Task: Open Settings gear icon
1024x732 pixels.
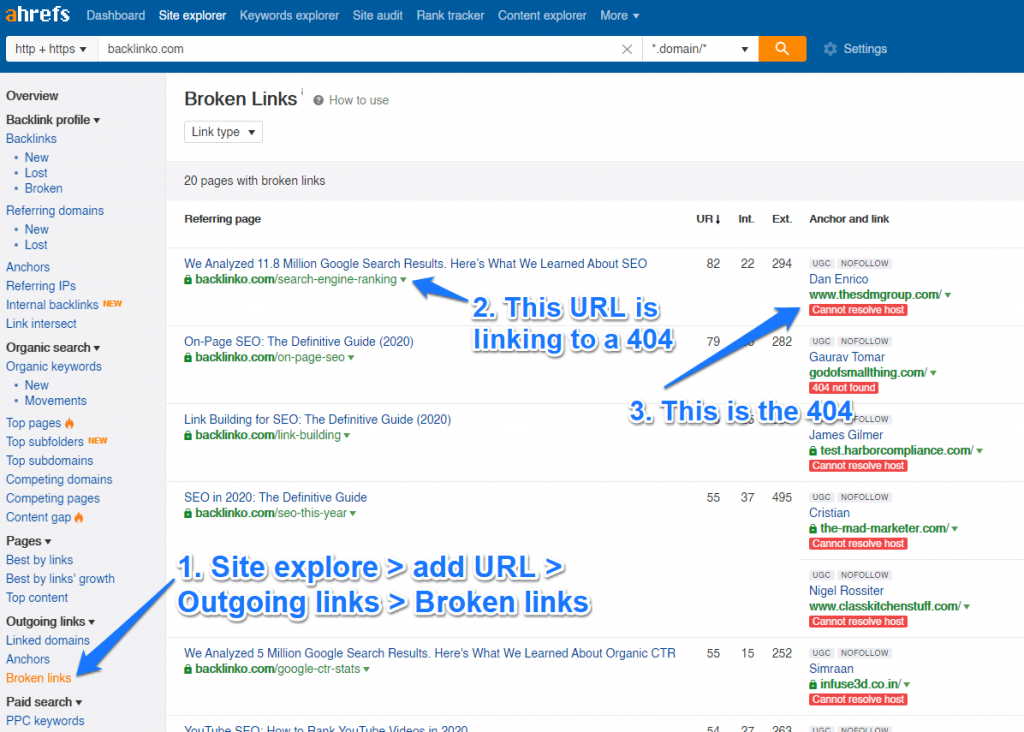Action: 829,49
